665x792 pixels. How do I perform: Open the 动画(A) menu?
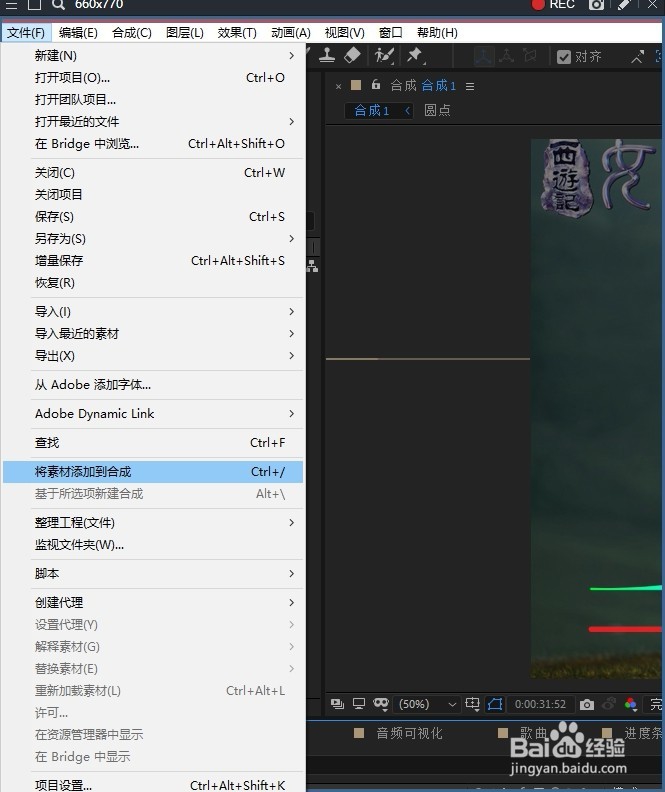pyautogui.click(x=291, y=33)
